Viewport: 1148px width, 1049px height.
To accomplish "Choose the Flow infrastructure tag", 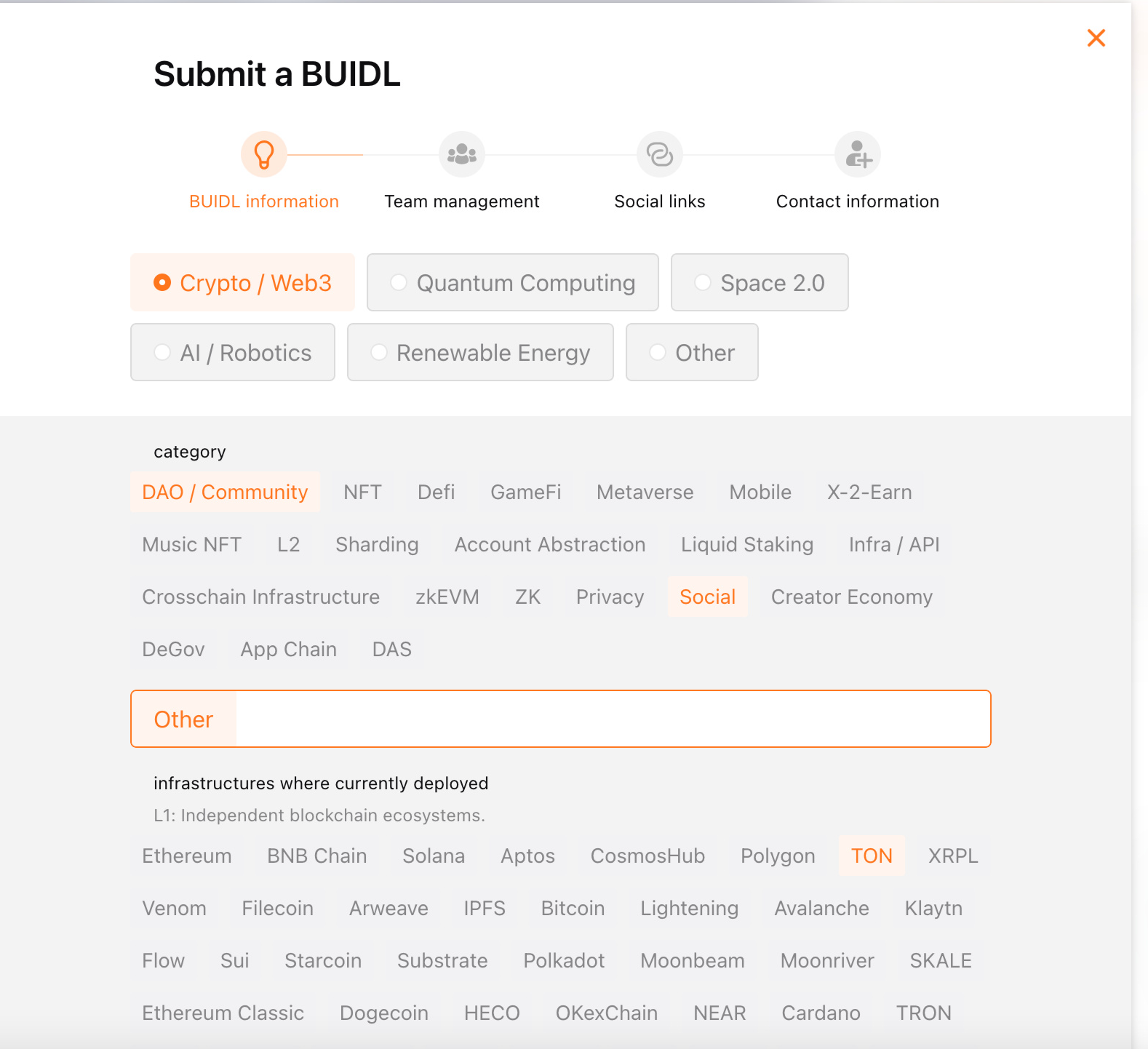I will point(164,960).
